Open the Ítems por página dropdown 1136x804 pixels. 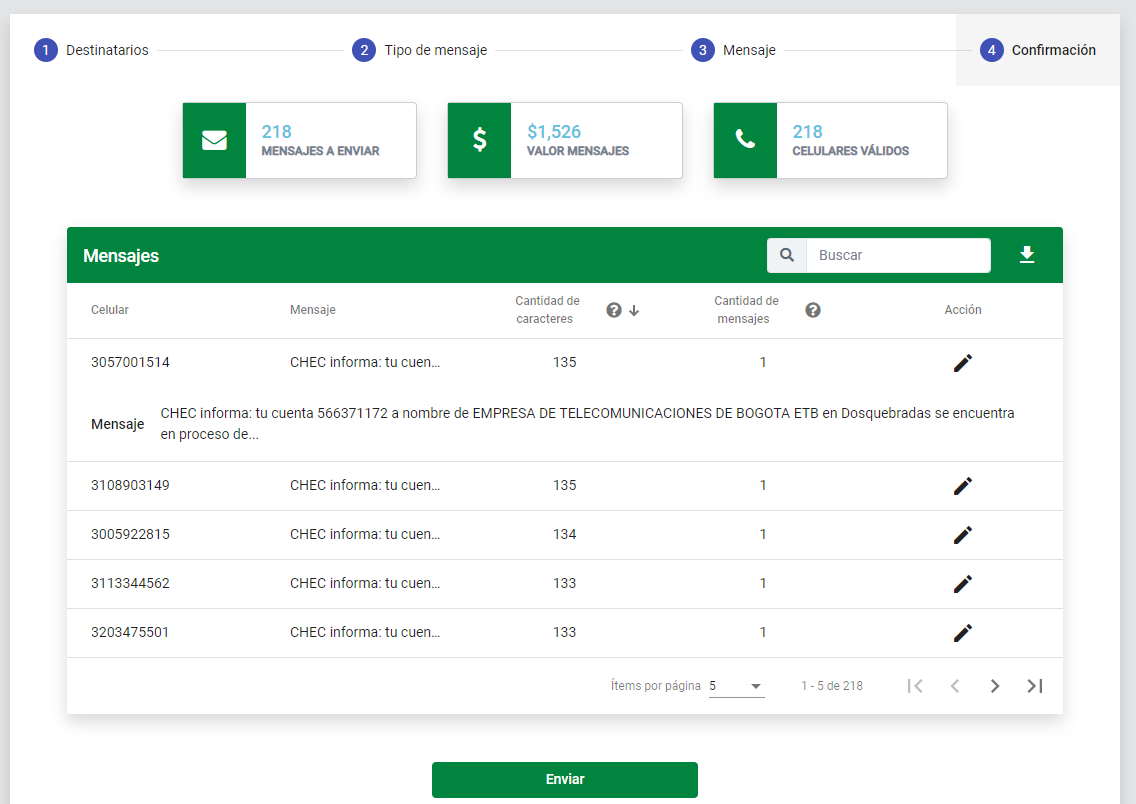coord(736,686)
